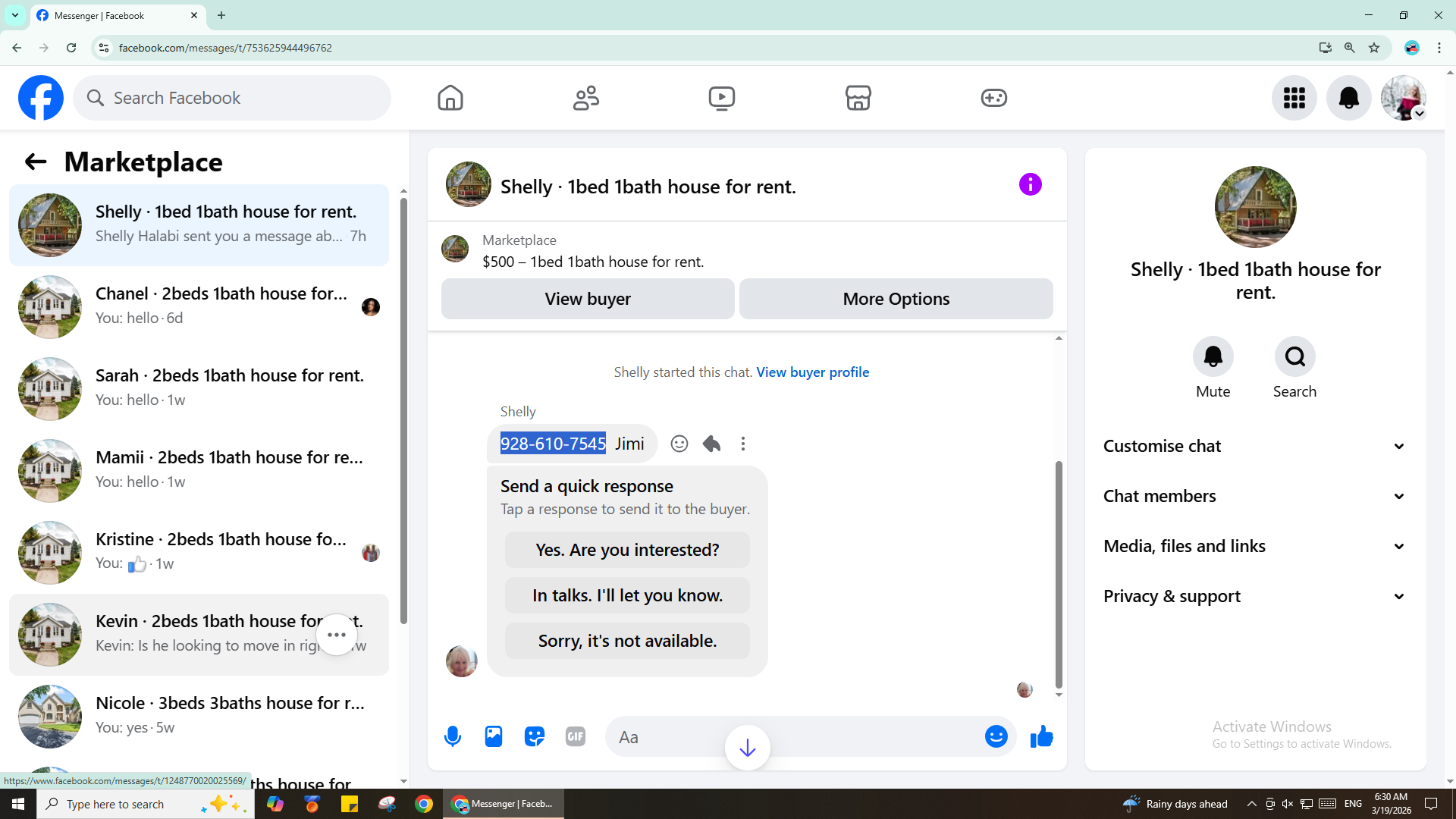The width and height of the screenshot is (1456, 819).
Task: React to Shelly's message with emoji
Action: pyautogui.click(x=679, y=444)
